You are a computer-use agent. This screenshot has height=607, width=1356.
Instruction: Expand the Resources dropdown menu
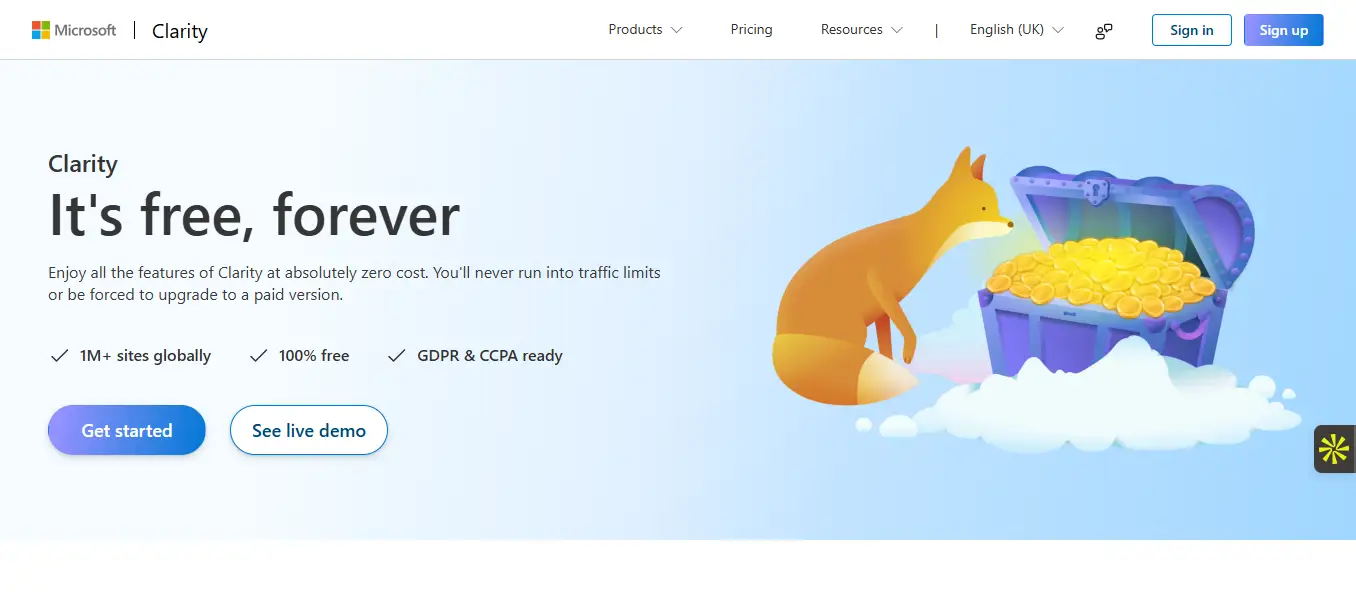pyautogui.click(x=861, y=30)
